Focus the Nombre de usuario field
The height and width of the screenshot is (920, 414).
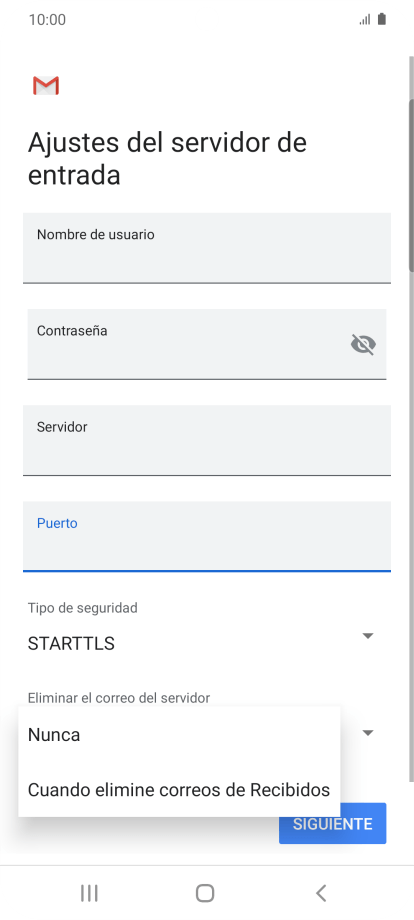point(207,248)
